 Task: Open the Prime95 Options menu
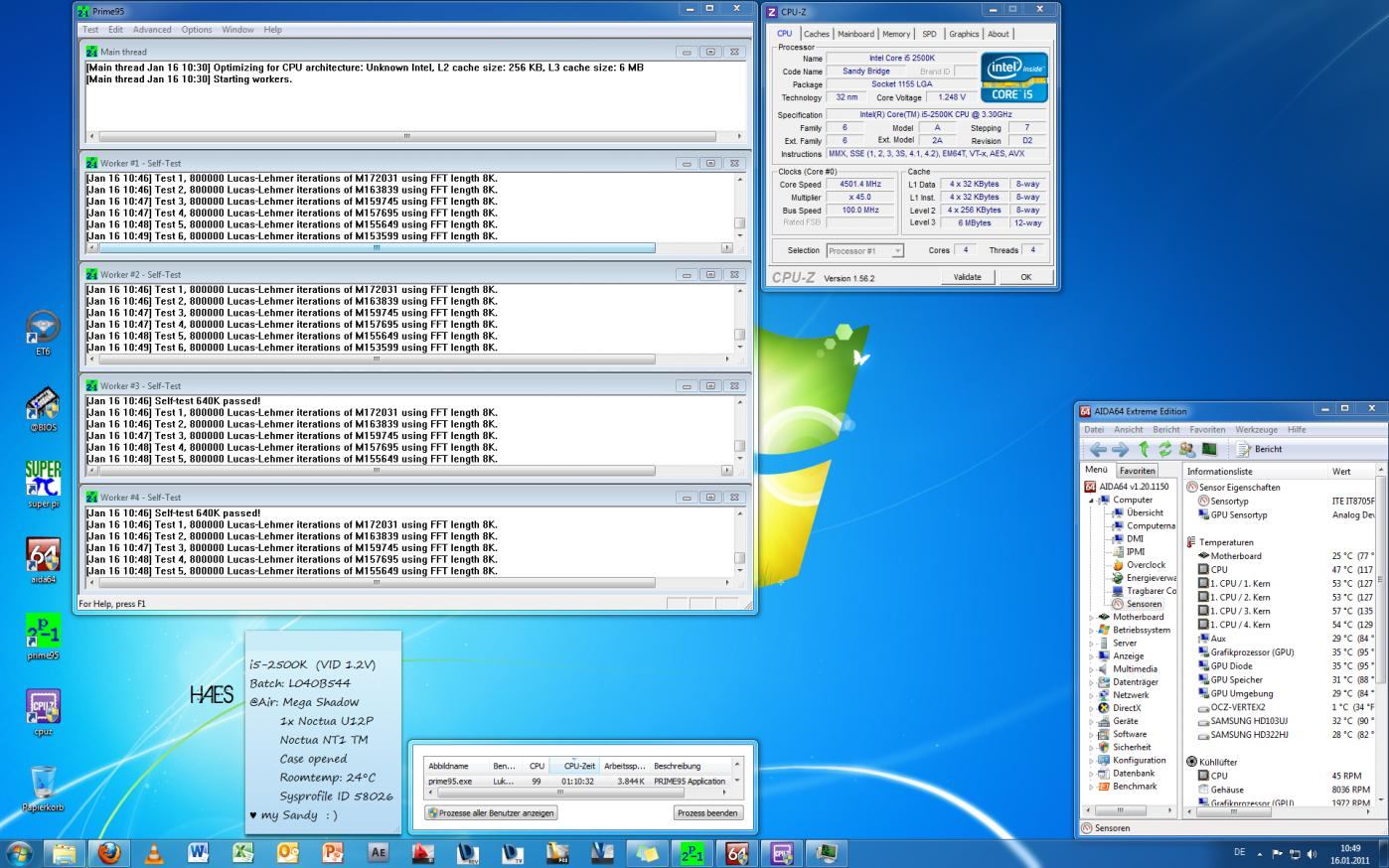(x=197, y=30)
